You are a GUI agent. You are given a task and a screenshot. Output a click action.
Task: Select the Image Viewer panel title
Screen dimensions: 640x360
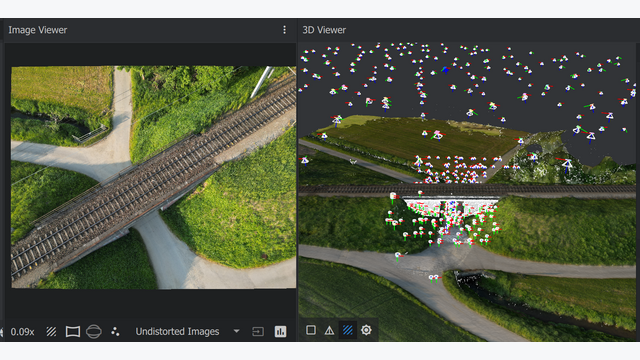coord(38,30)
